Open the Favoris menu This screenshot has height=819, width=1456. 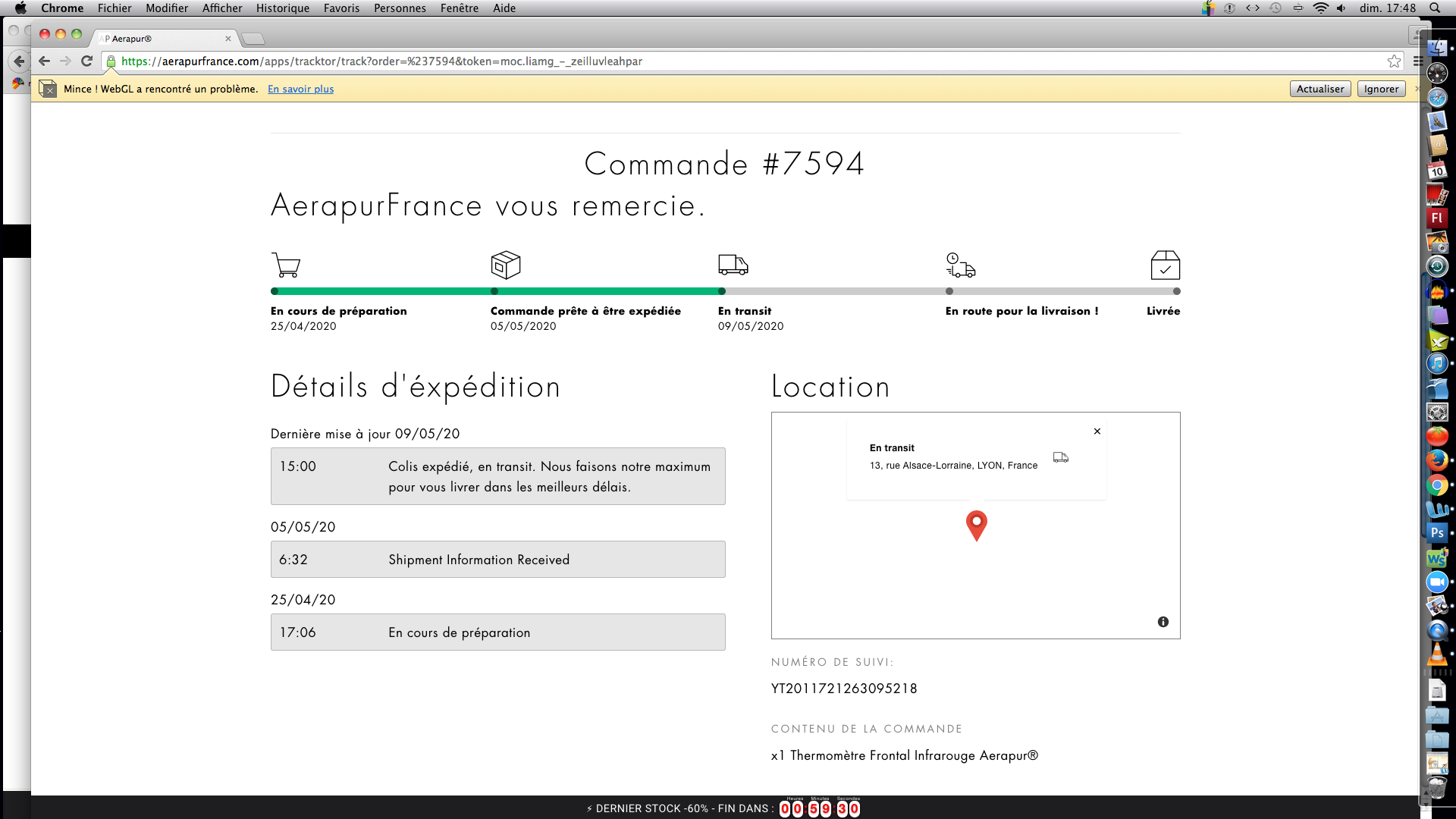click(x=341, y=8)
